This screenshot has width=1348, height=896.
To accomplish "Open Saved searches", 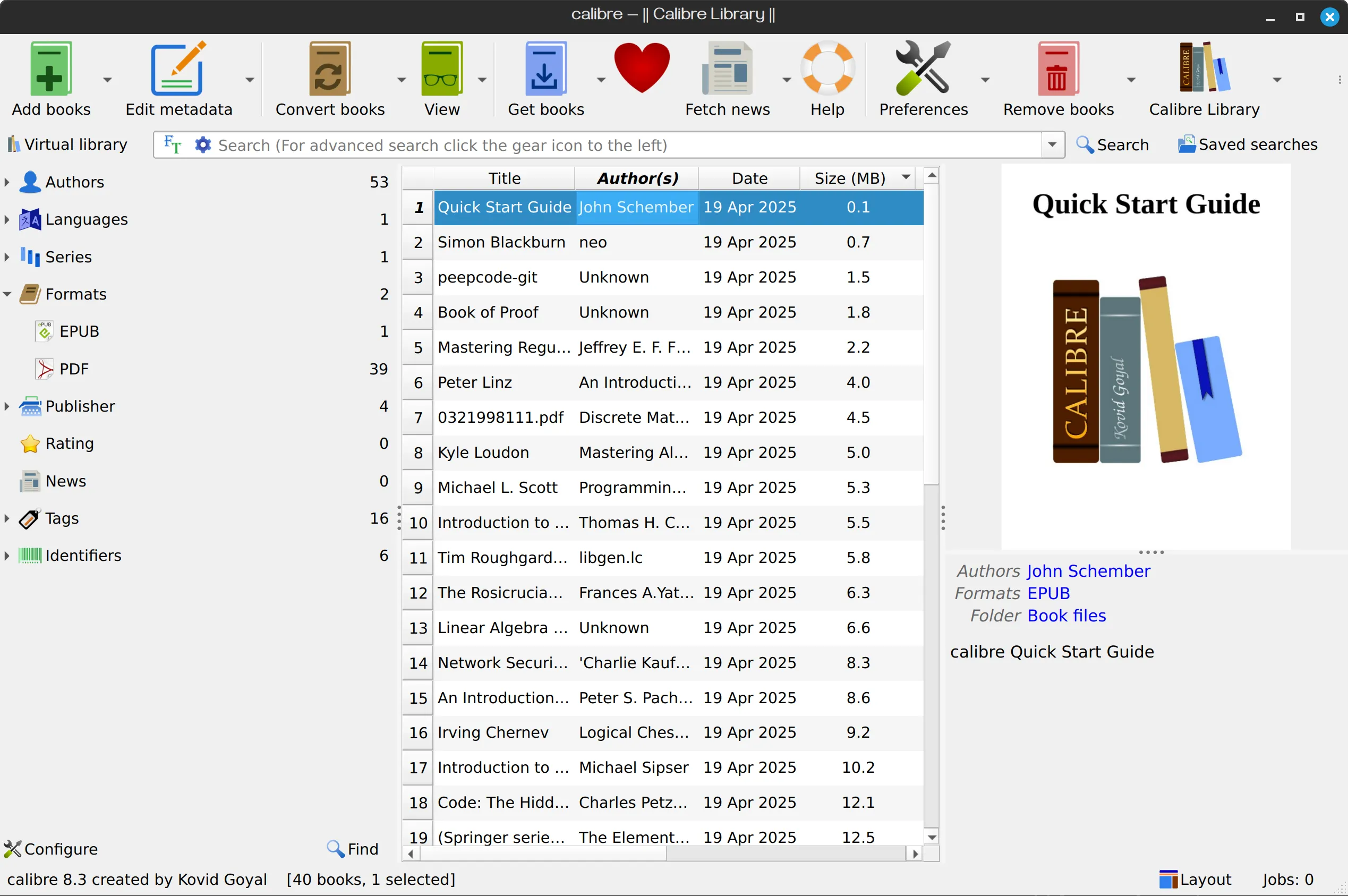I will tap(1248, 144).
